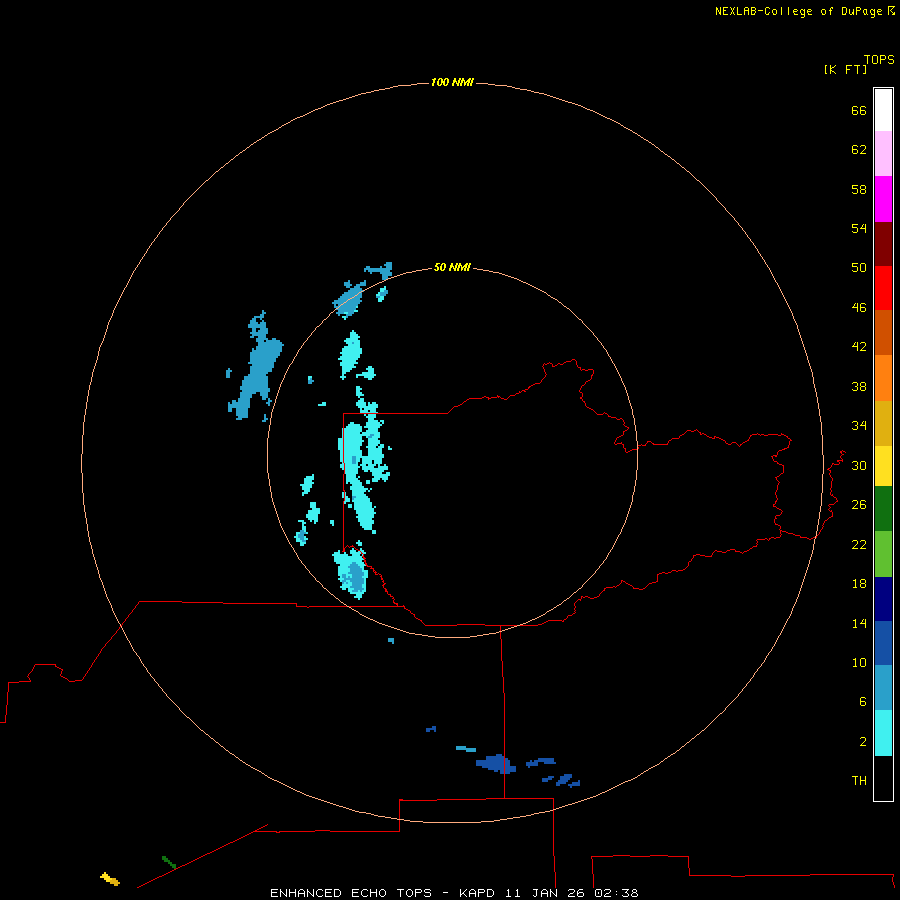Click the ENHANCED ECHO TOPS title text
This screenshot has height=900, width=900.
coord(350,893)
